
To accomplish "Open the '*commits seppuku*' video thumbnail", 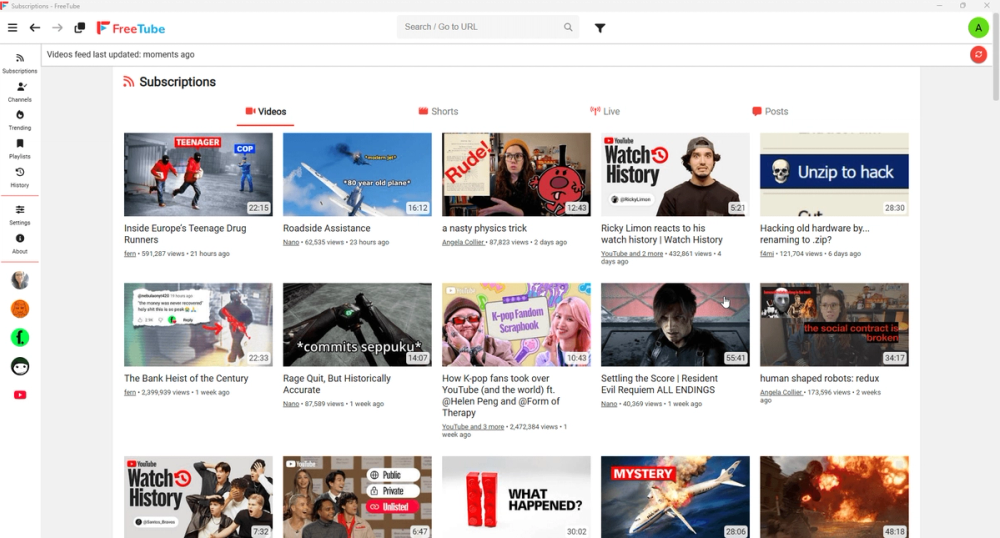I will pos(357,324).
